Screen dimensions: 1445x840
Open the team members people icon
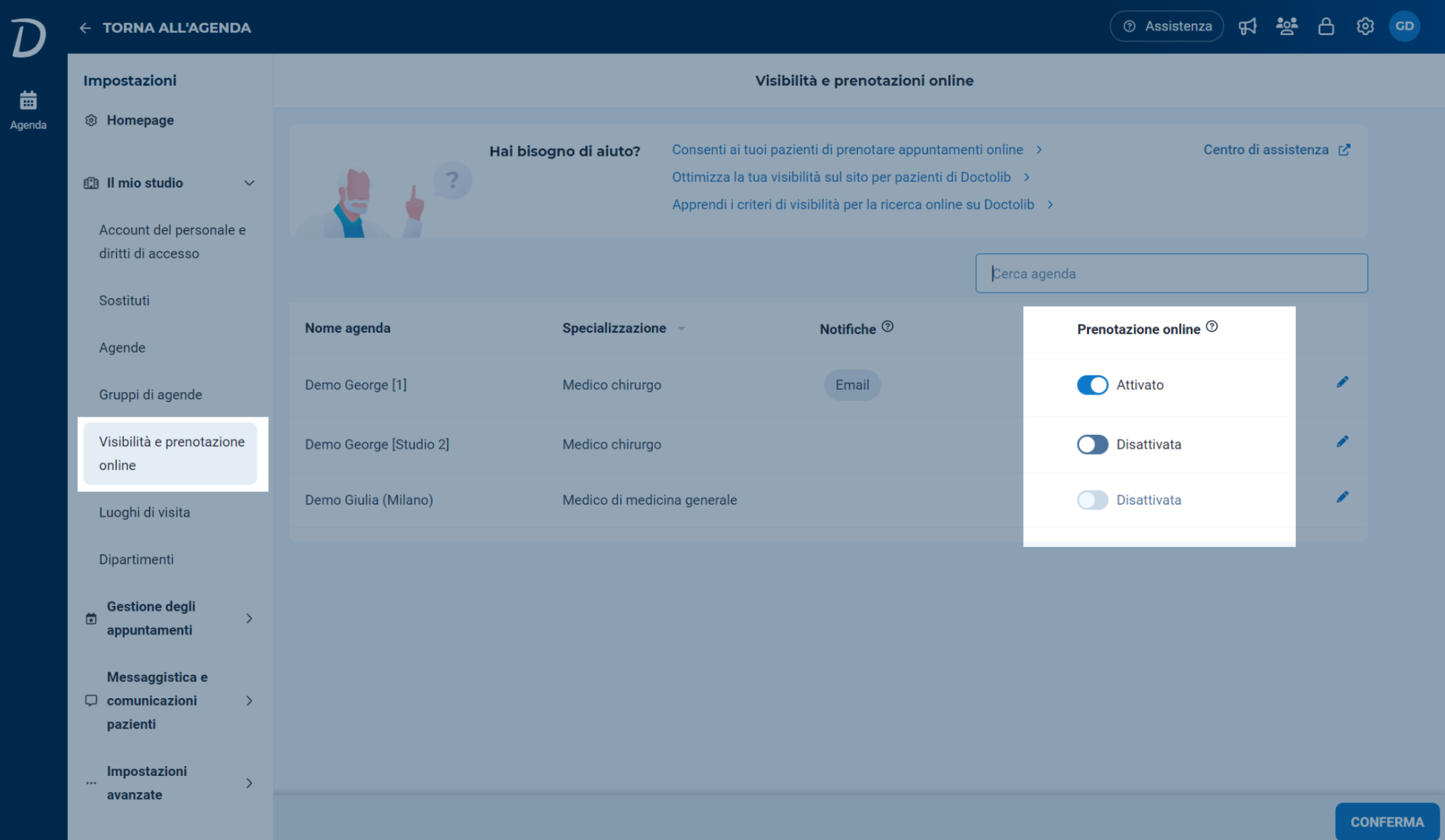(x=1286, y=27)
